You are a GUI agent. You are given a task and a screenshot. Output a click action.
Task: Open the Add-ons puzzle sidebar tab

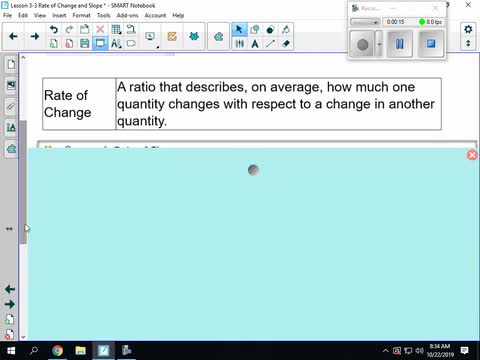pos(11,149)
